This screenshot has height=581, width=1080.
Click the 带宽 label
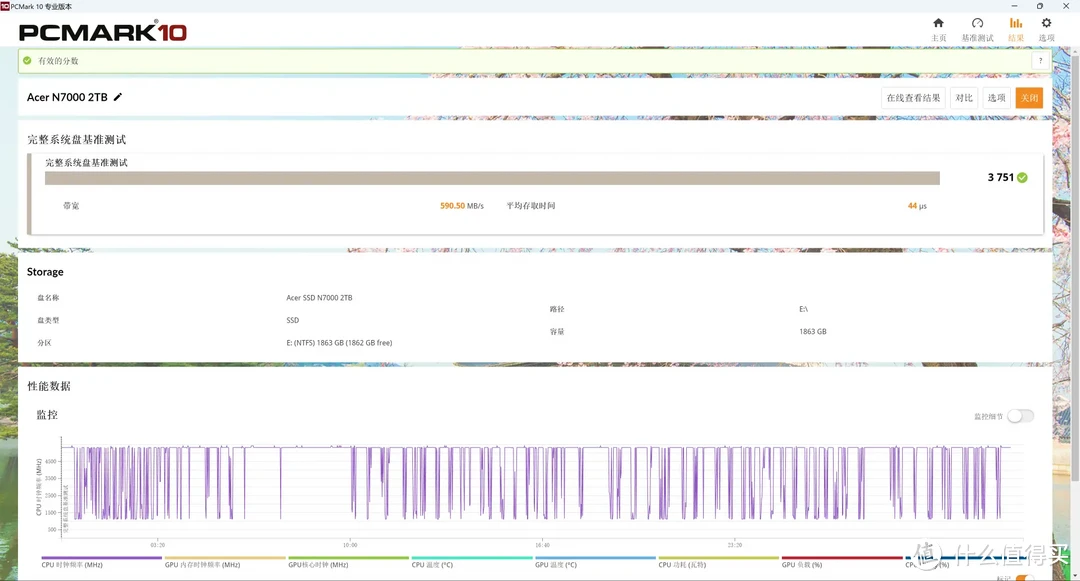tap(71, 206)
